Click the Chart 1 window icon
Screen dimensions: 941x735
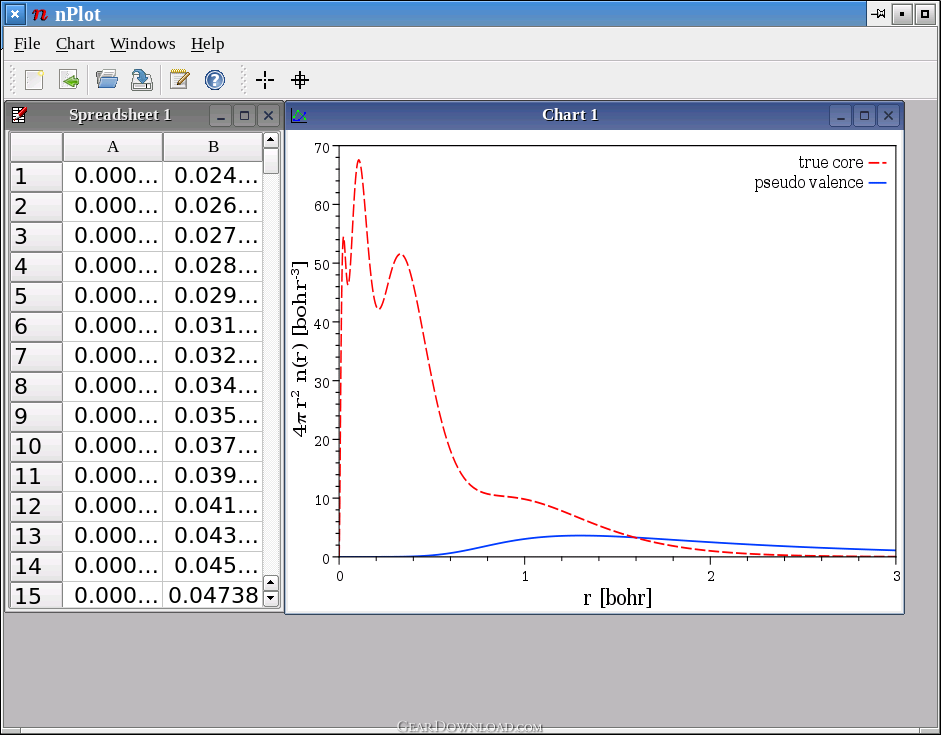point(299,115)
